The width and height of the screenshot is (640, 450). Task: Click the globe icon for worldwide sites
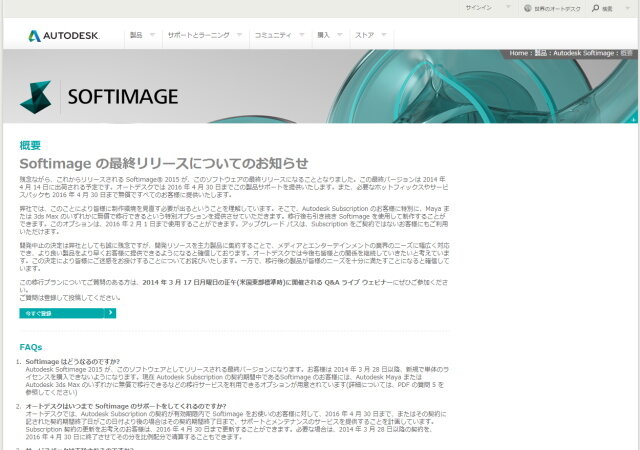click(x=527, y=8)
